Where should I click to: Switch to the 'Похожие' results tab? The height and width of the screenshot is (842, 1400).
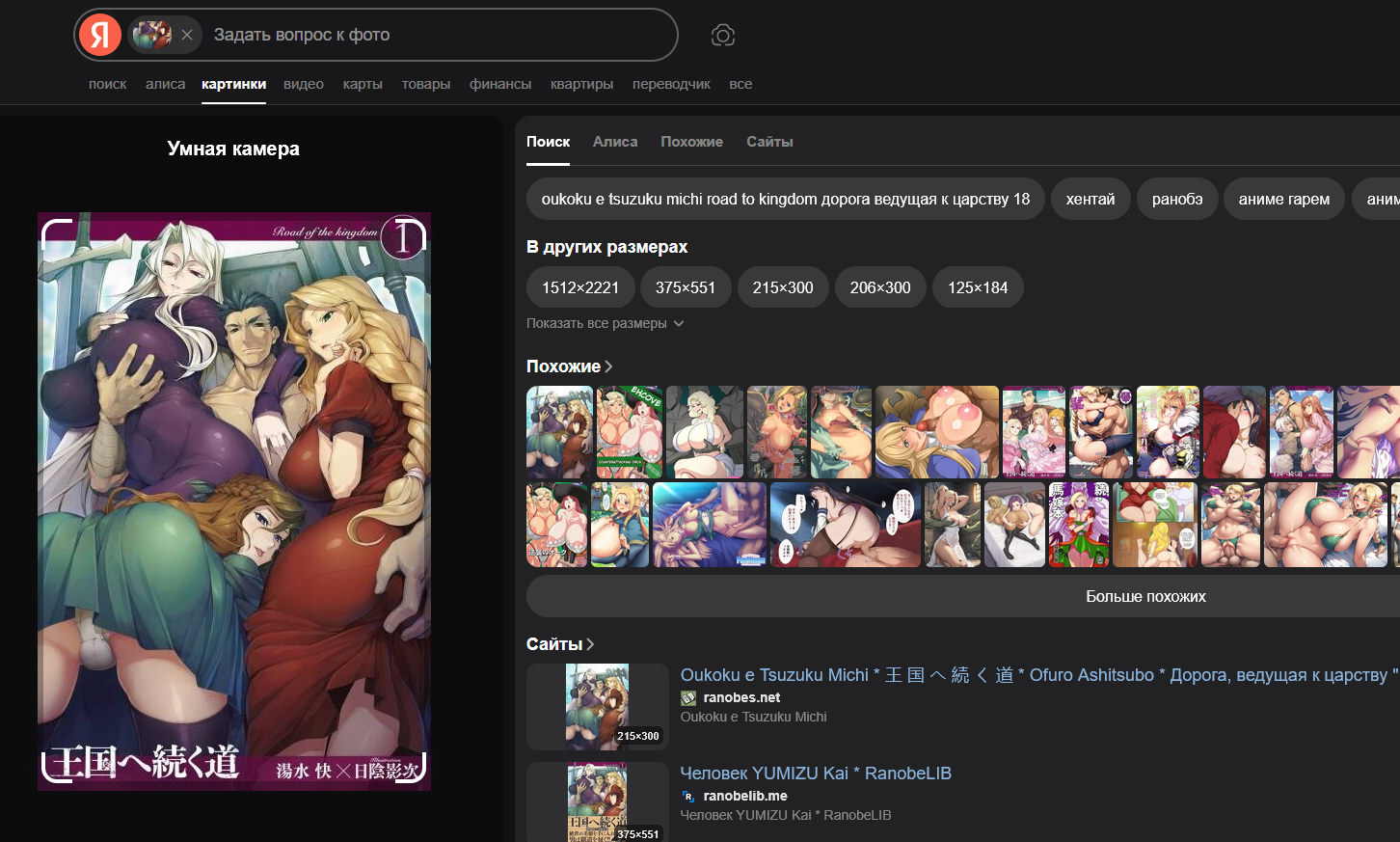tap(691, 142)
